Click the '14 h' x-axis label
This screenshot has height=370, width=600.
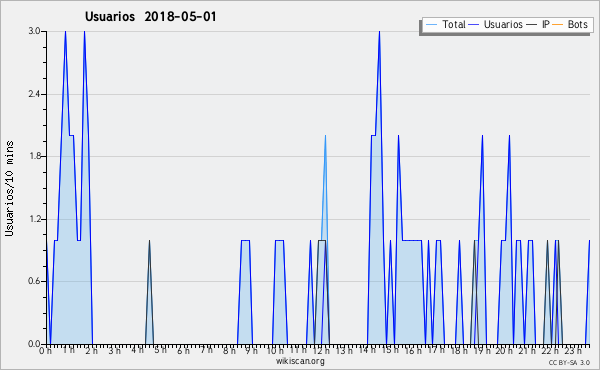(367, 350)
